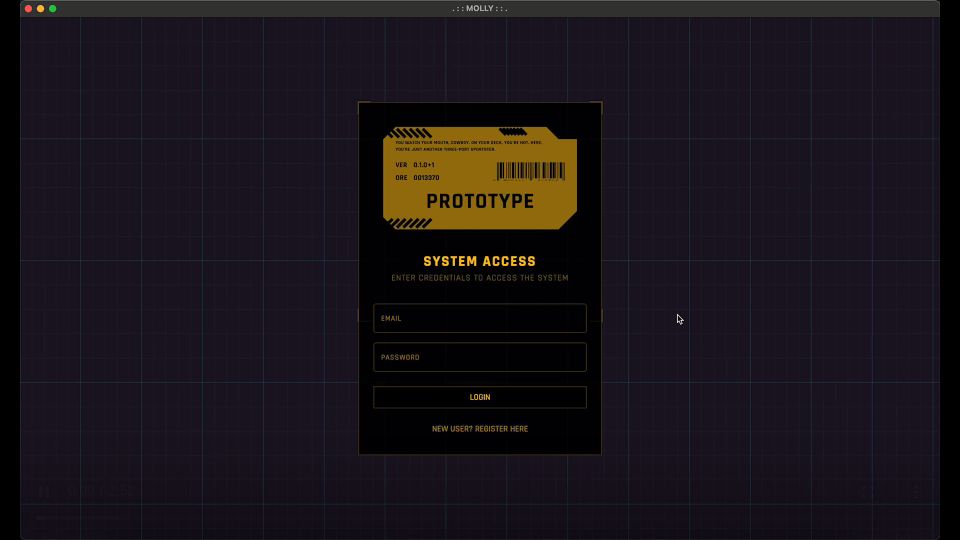Focus the Password input field

pos(479,357)
